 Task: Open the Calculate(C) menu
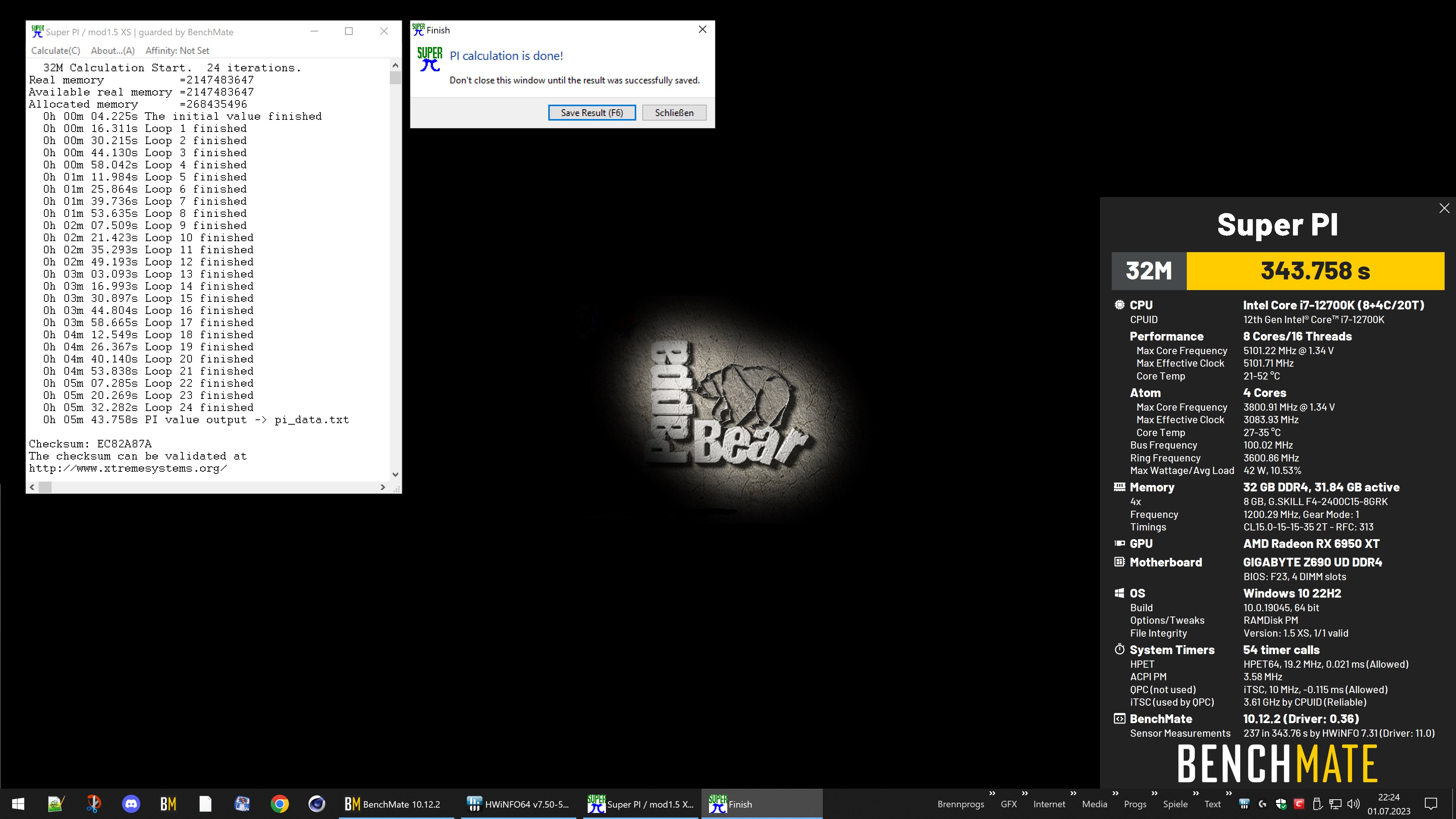55,50
